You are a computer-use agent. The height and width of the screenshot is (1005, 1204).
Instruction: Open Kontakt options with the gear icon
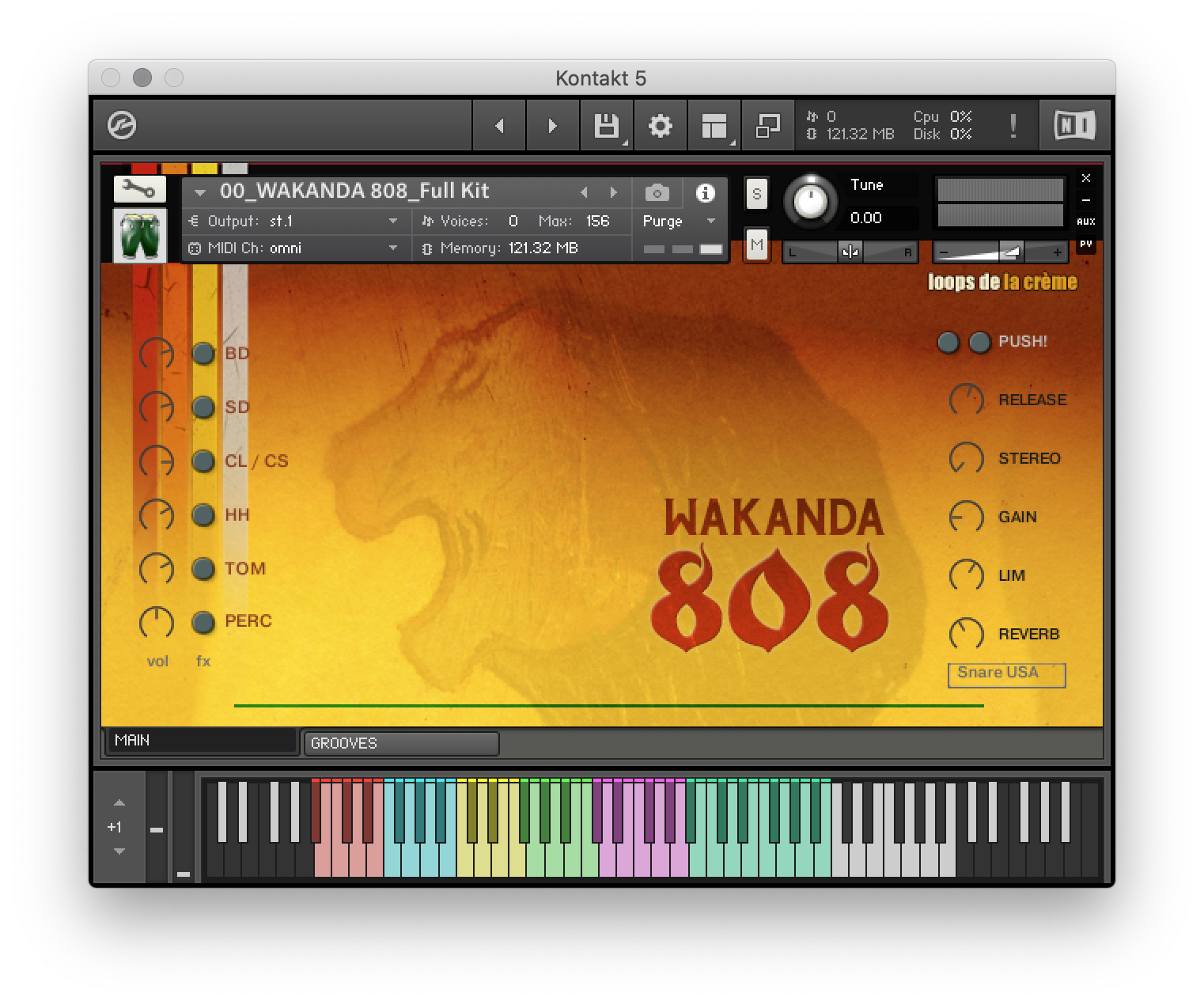pyautogui.click(x=660, y=125)
